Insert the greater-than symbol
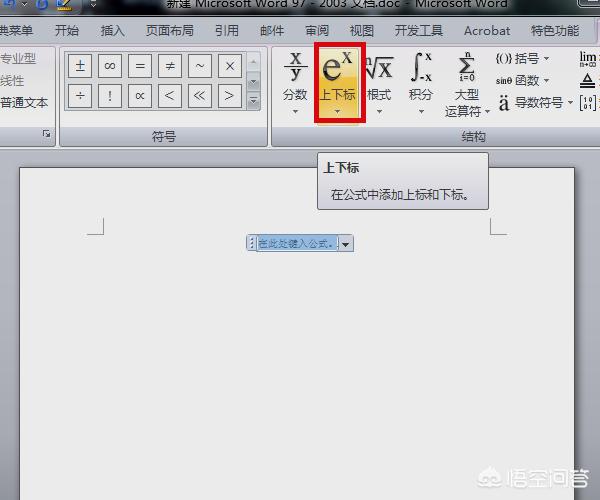600x500 pixels. tap(230, 96)
